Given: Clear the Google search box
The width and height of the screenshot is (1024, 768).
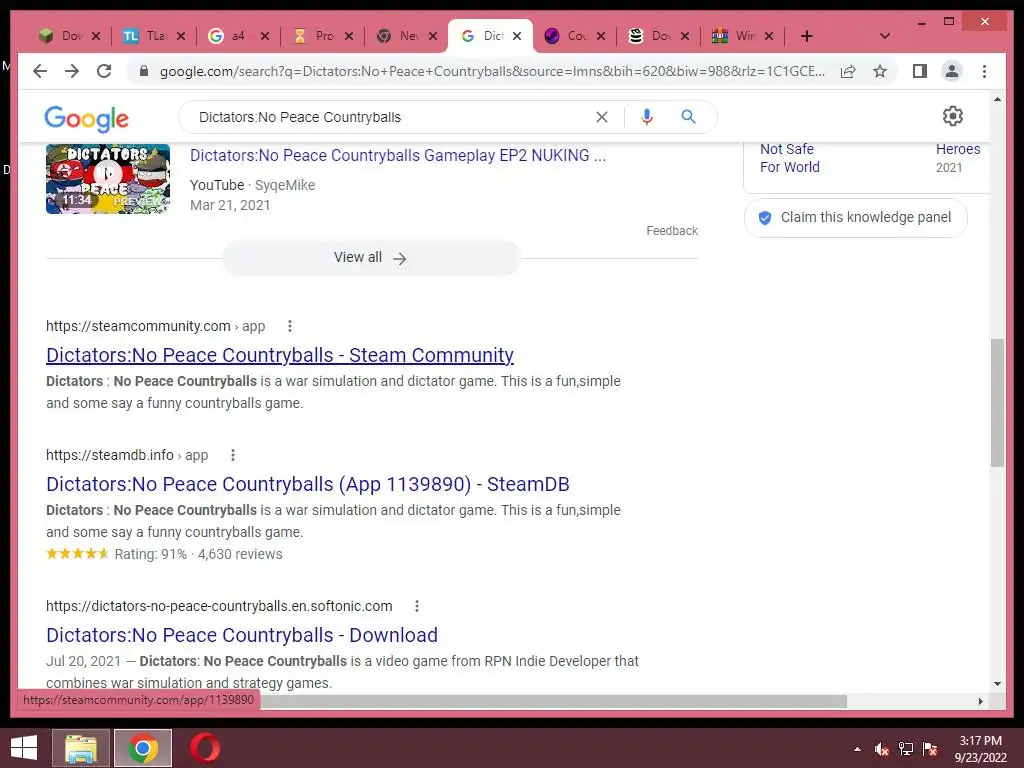Looking at the screenshot, I should (x=601, y=117).
